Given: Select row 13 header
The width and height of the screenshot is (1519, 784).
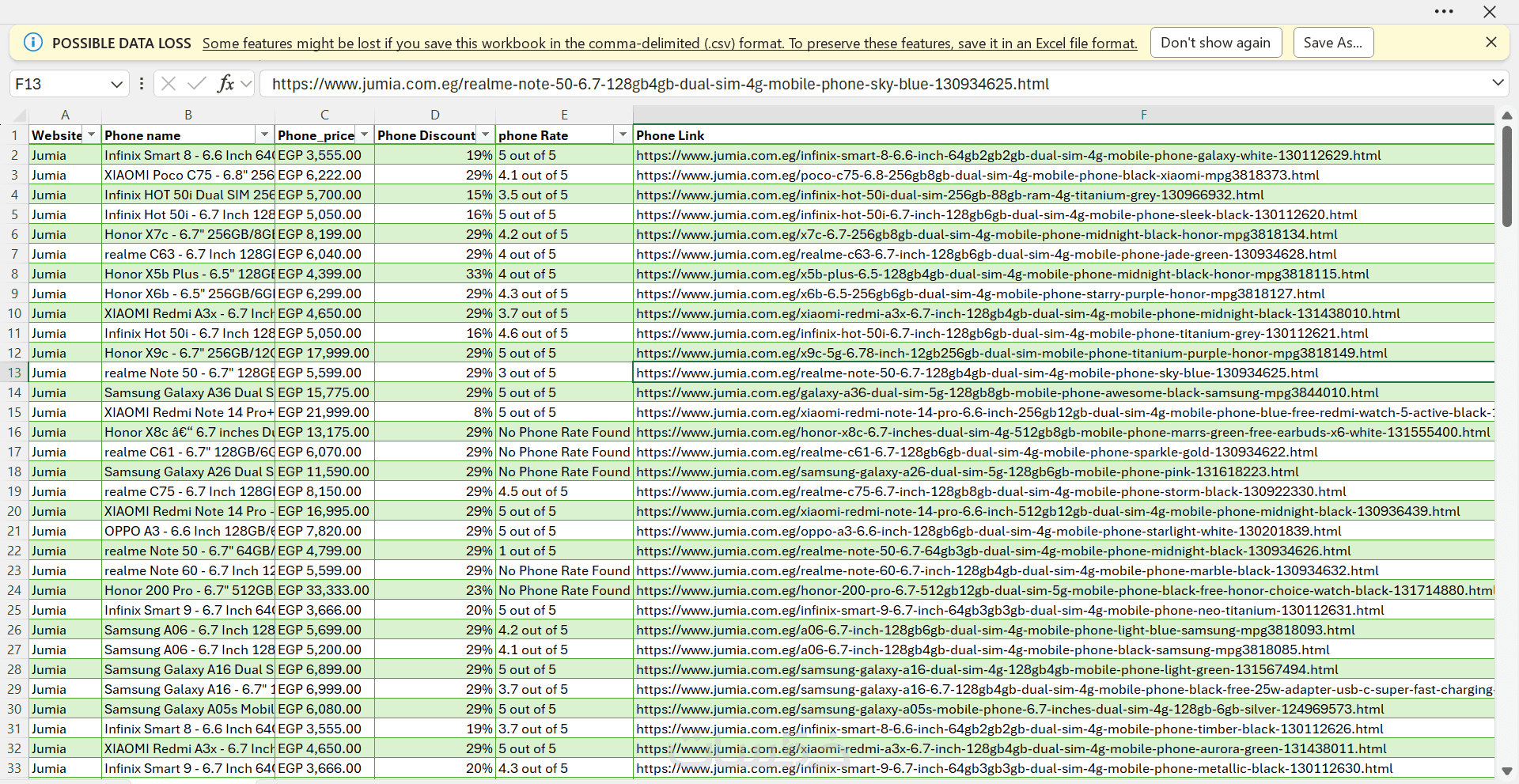Looking at the screenshot, I should click(x=14, y=373).
